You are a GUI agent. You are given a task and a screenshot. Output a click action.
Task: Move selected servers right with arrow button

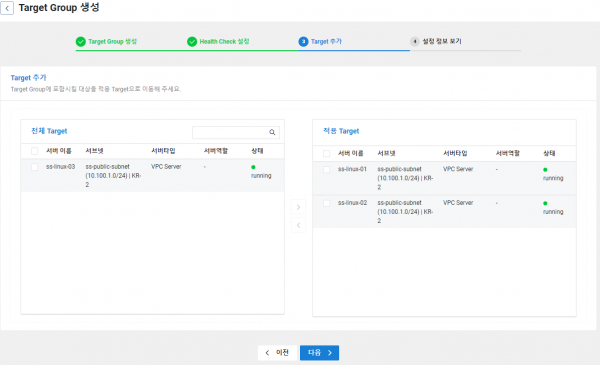pyautogui.click(x=298, y=207)
